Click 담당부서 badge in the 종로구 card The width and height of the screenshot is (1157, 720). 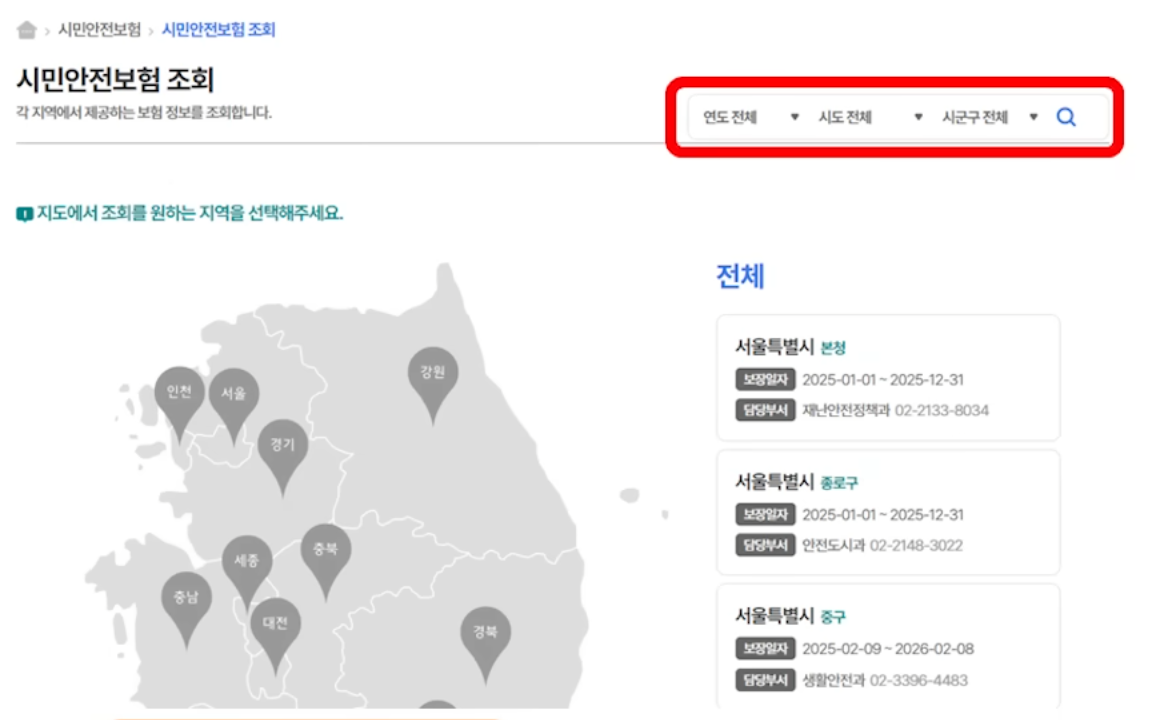pos(765,545)
